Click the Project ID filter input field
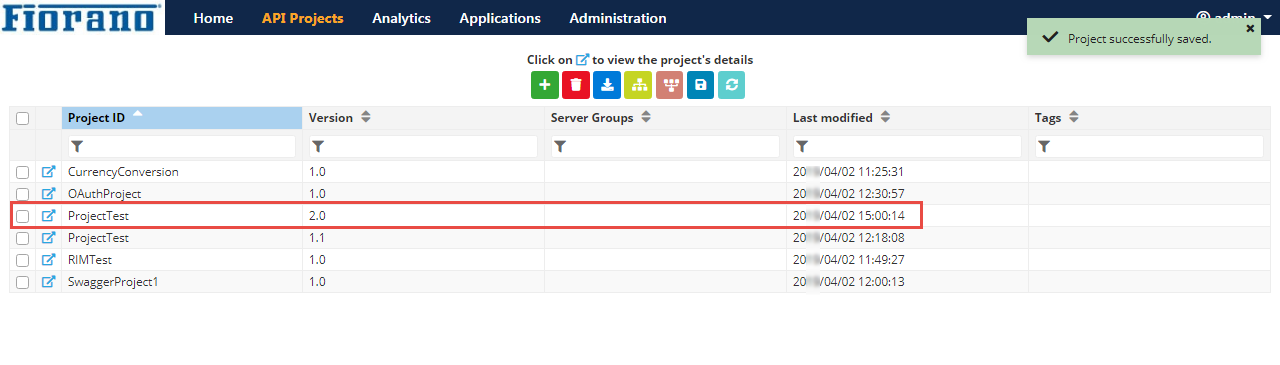Image resolution: width=1280 pixels, height=365 pixels. [x=182, y=146]
